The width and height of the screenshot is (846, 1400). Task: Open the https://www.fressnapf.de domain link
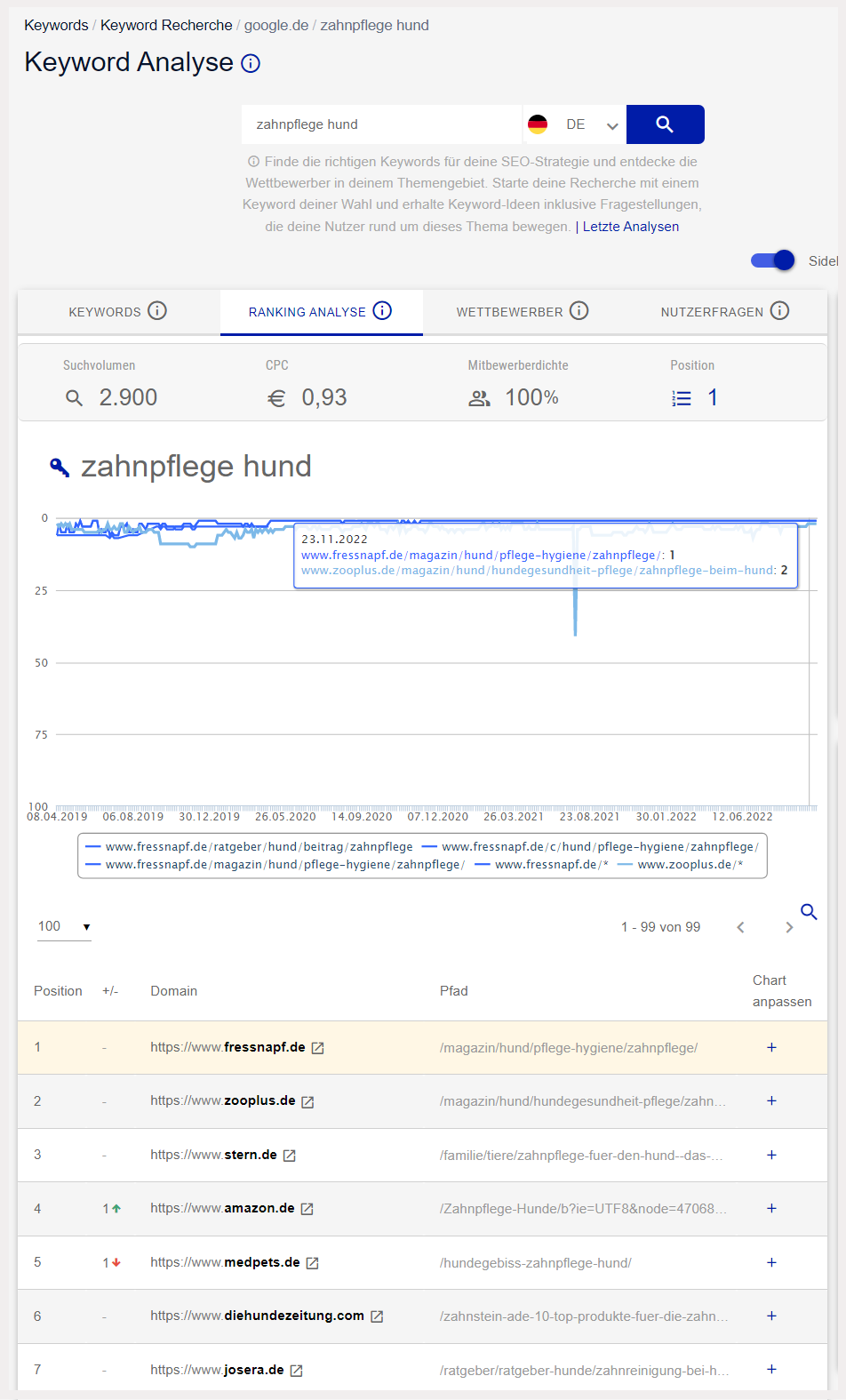click(x=227, y=1047)
